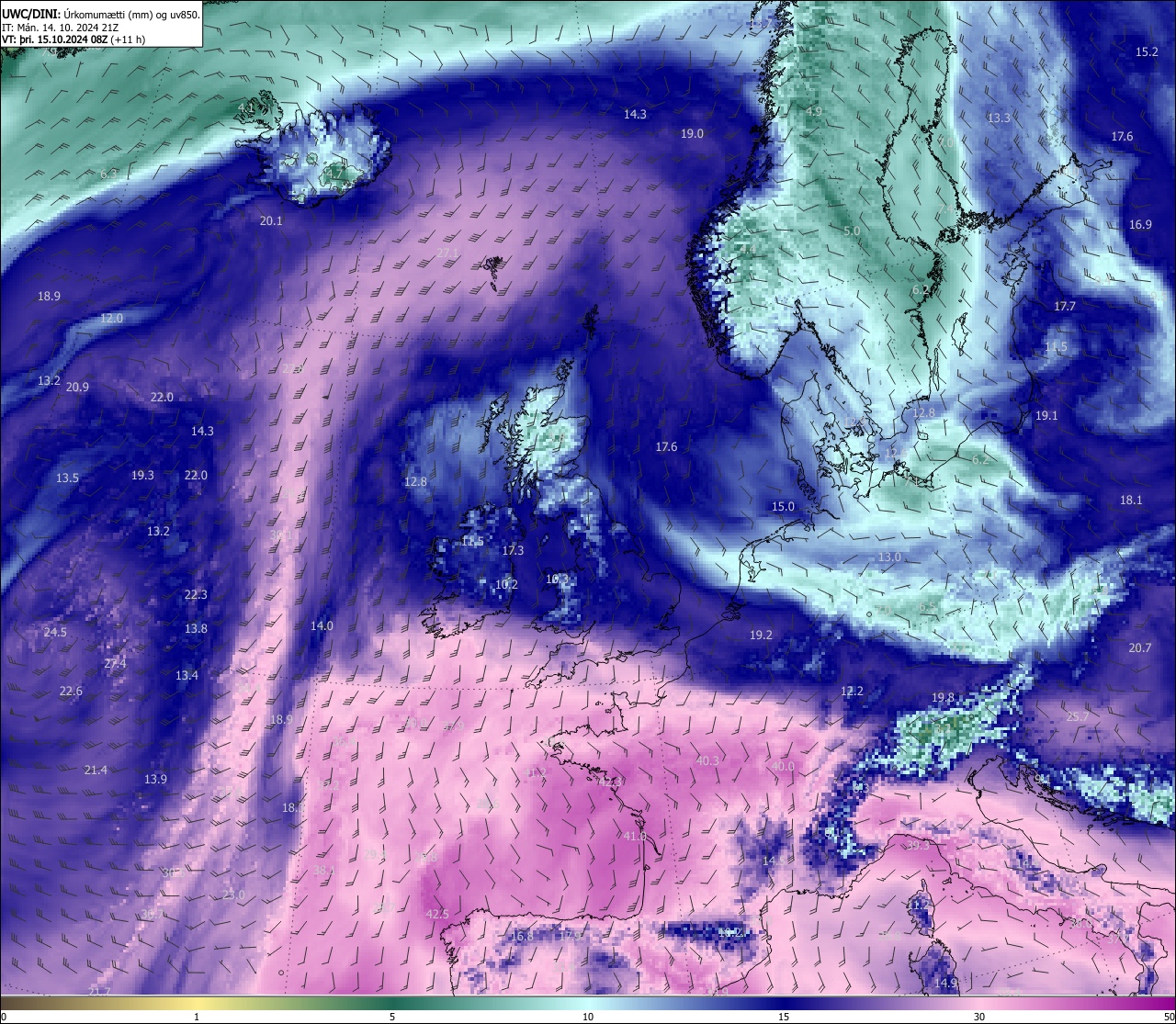Click the 13.0 value over Germany

[x=889, y=557]
